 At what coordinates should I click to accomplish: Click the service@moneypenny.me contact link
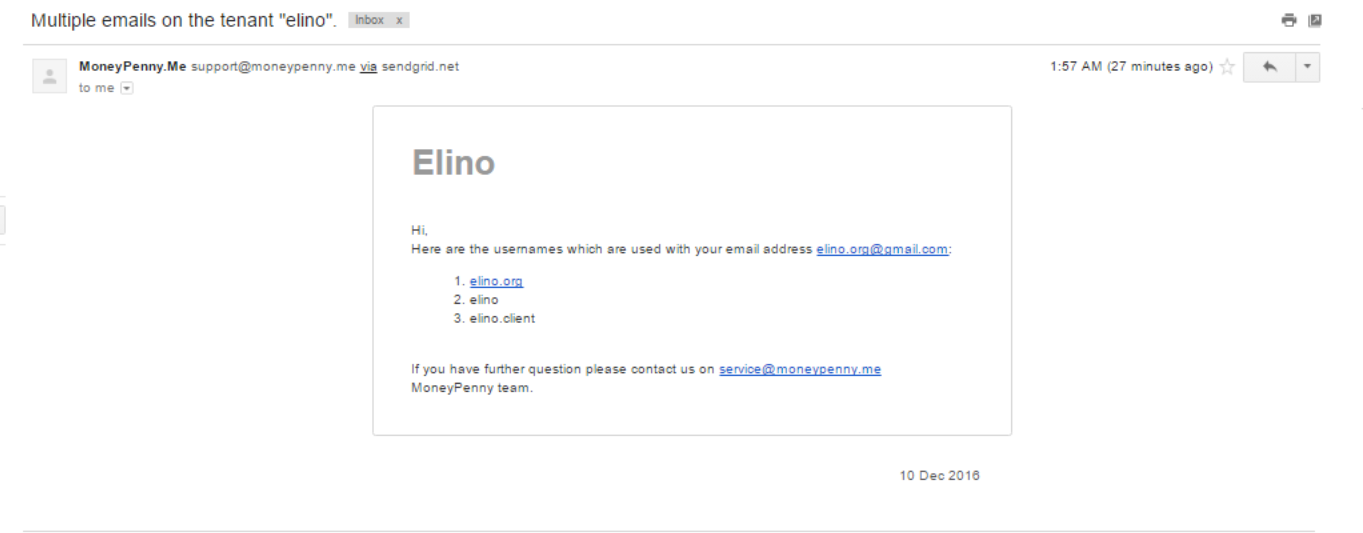800,369
